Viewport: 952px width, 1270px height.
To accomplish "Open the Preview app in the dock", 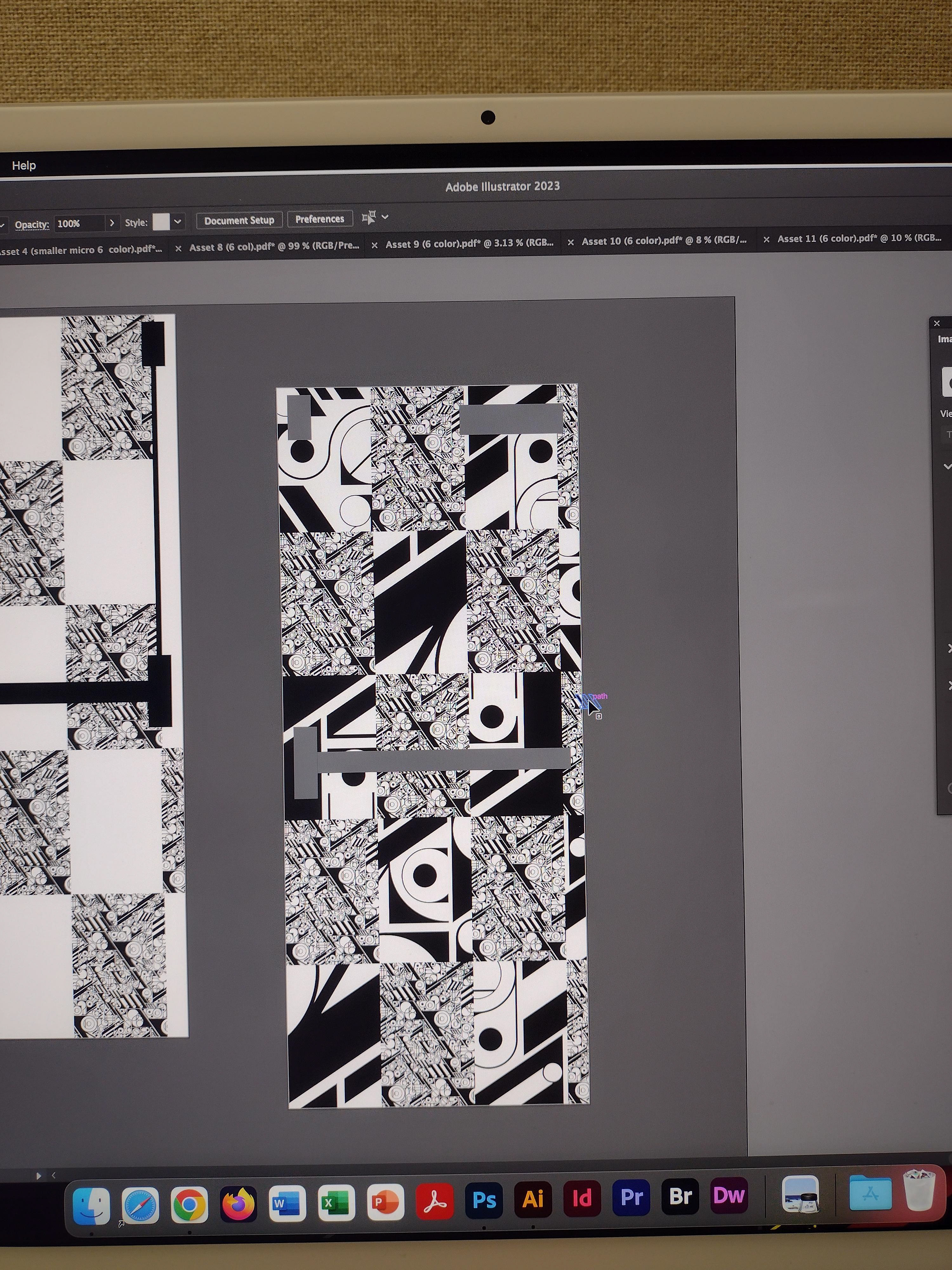I will pos(801,1194).
